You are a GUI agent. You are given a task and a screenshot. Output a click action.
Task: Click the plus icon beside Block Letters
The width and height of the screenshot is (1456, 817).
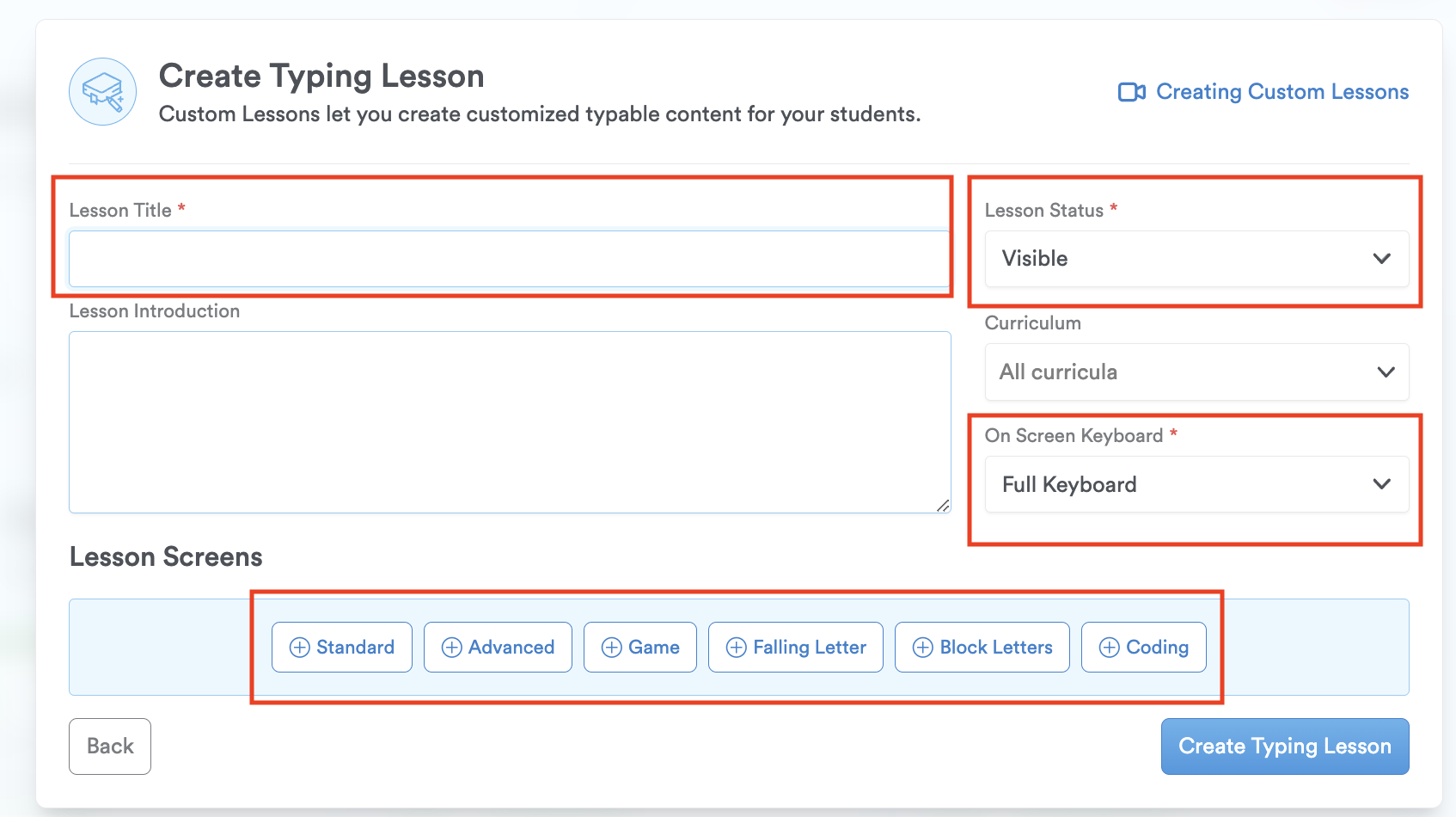click(x=922, y=648)
